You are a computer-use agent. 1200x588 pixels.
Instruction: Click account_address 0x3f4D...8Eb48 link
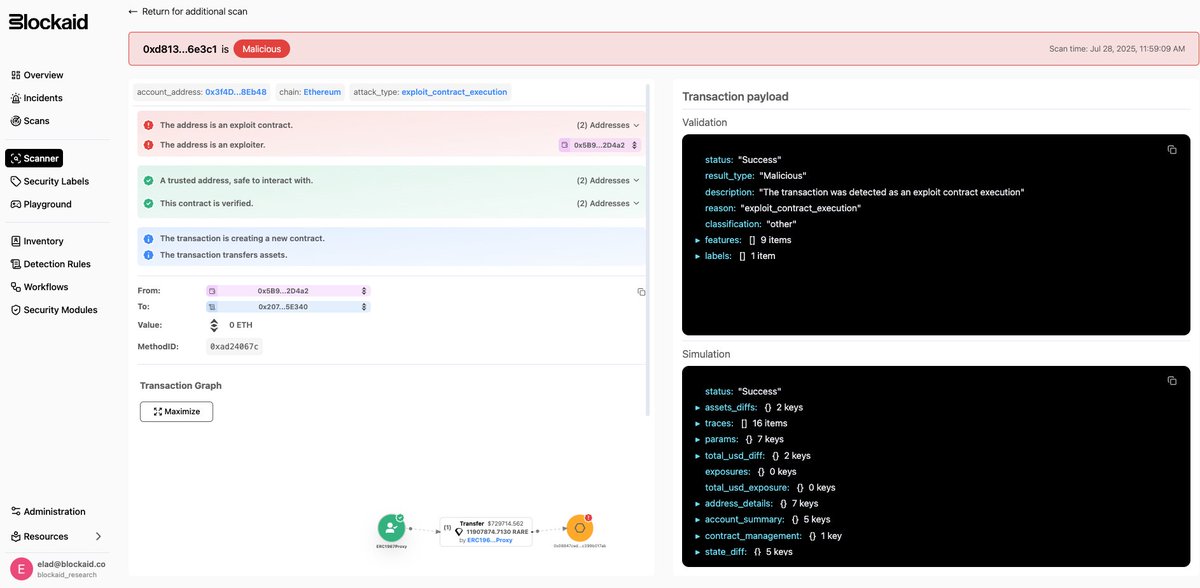[236, 92]
